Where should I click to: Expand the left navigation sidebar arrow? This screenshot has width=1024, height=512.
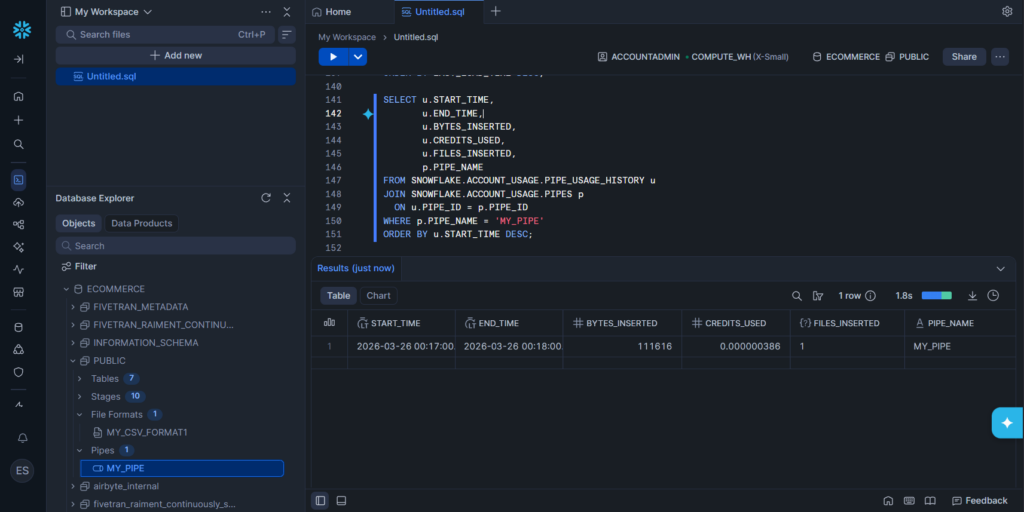(18, 59)
